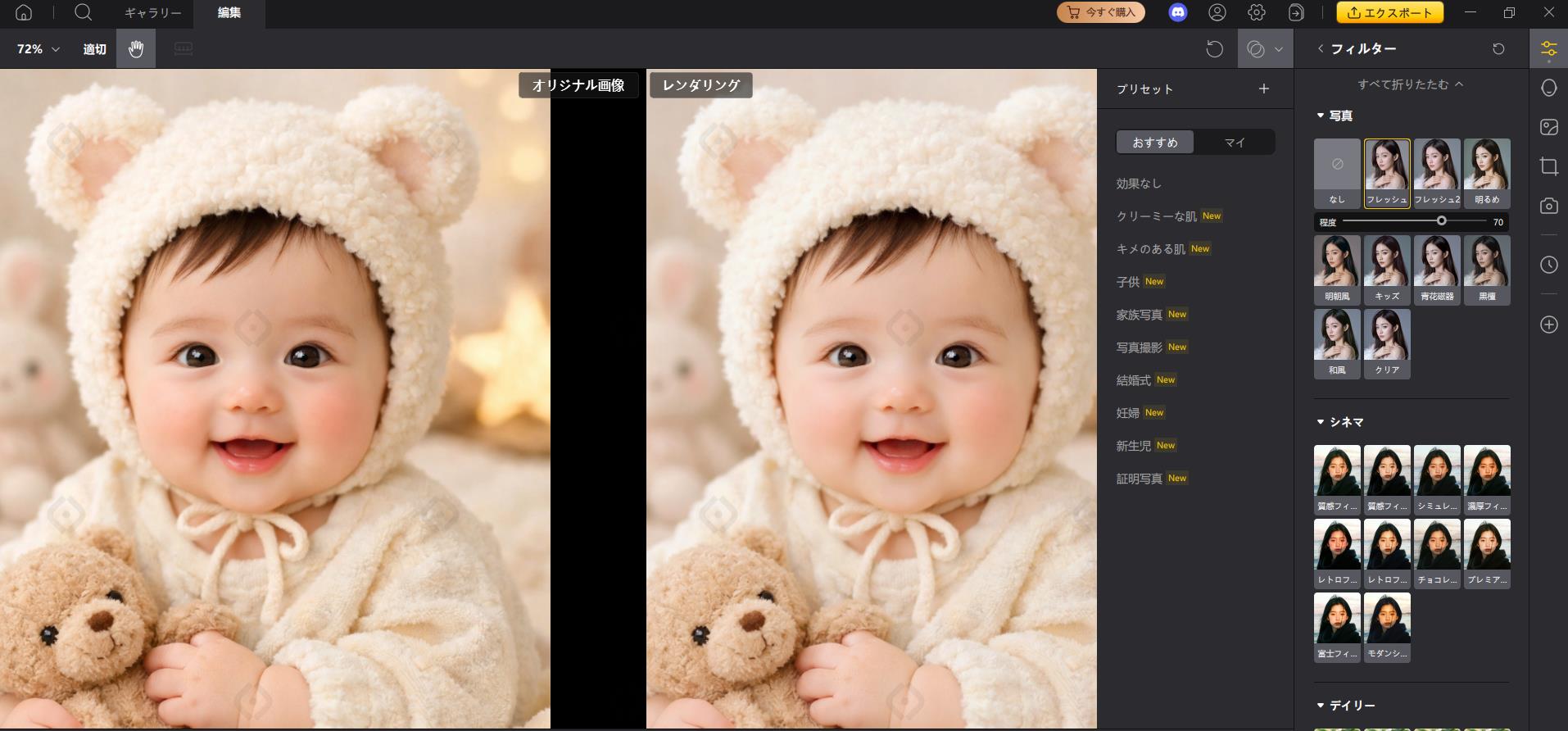Apply the 明るめ filter thumbnail
The width and height of the screenshot is (1568, 731).
[1487, 174]
